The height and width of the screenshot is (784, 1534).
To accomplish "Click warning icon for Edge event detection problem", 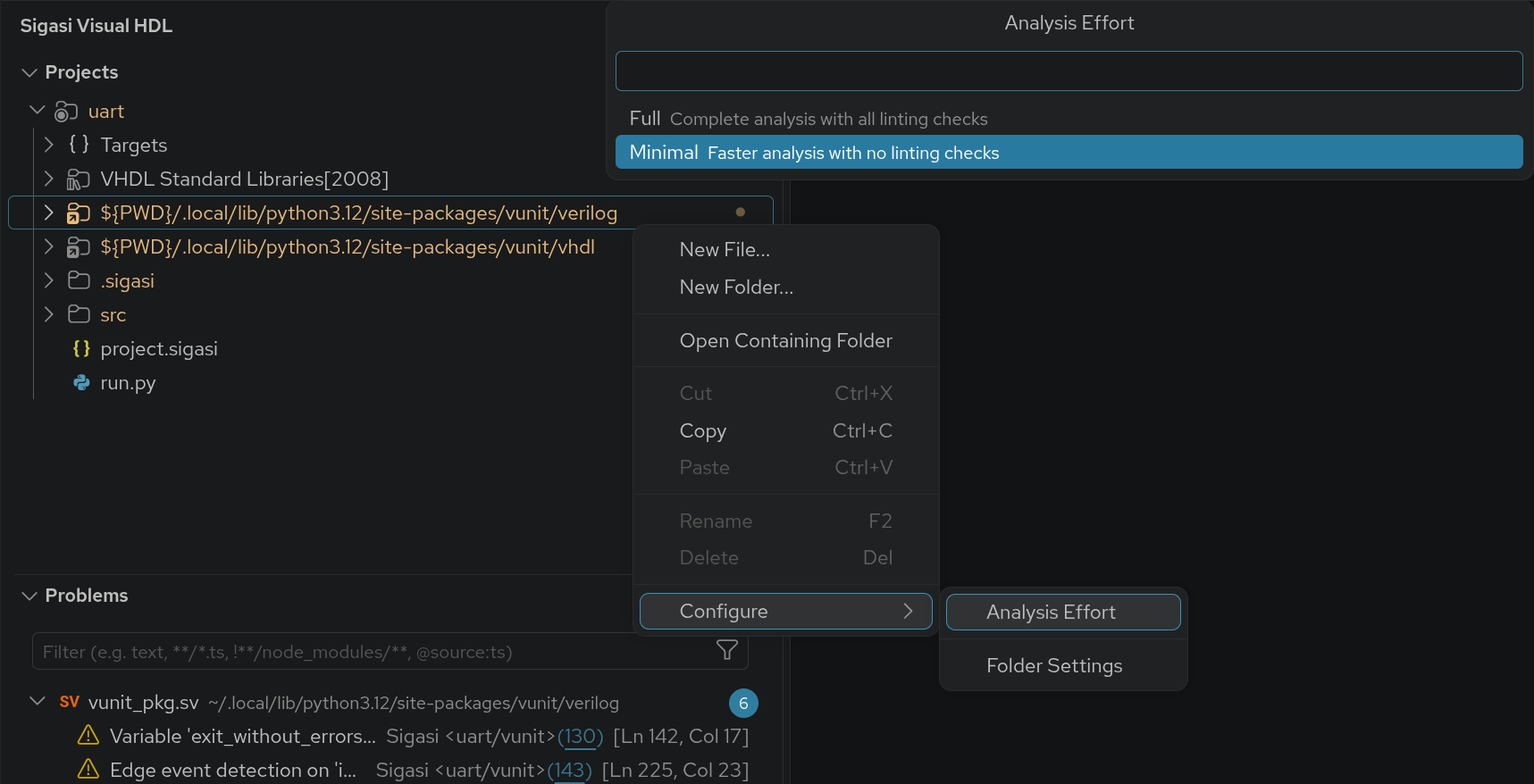I will pos(88,770).
